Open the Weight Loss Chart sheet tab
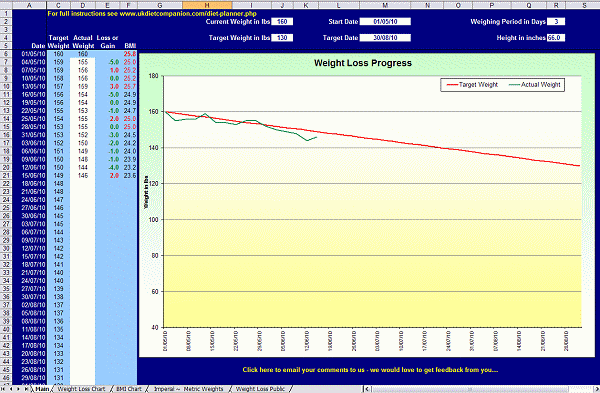This screenshot has height=393, width=600. pos(81,389)
